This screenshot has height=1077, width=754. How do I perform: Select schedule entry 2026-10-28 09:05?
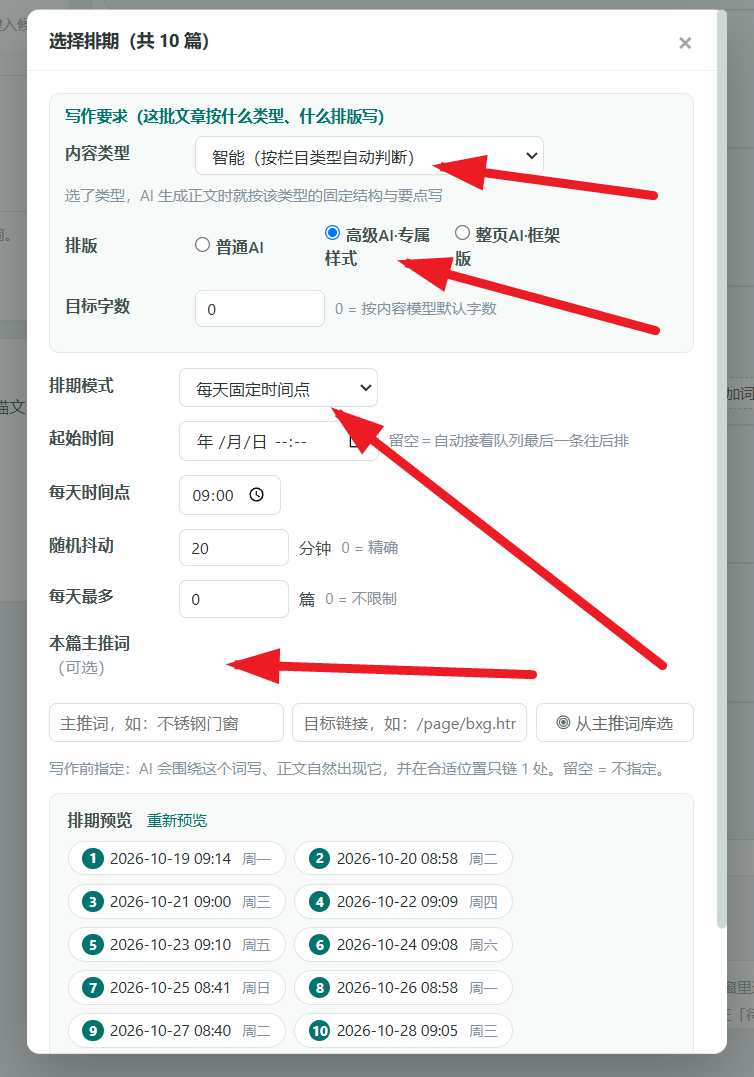coord(403,1030)
